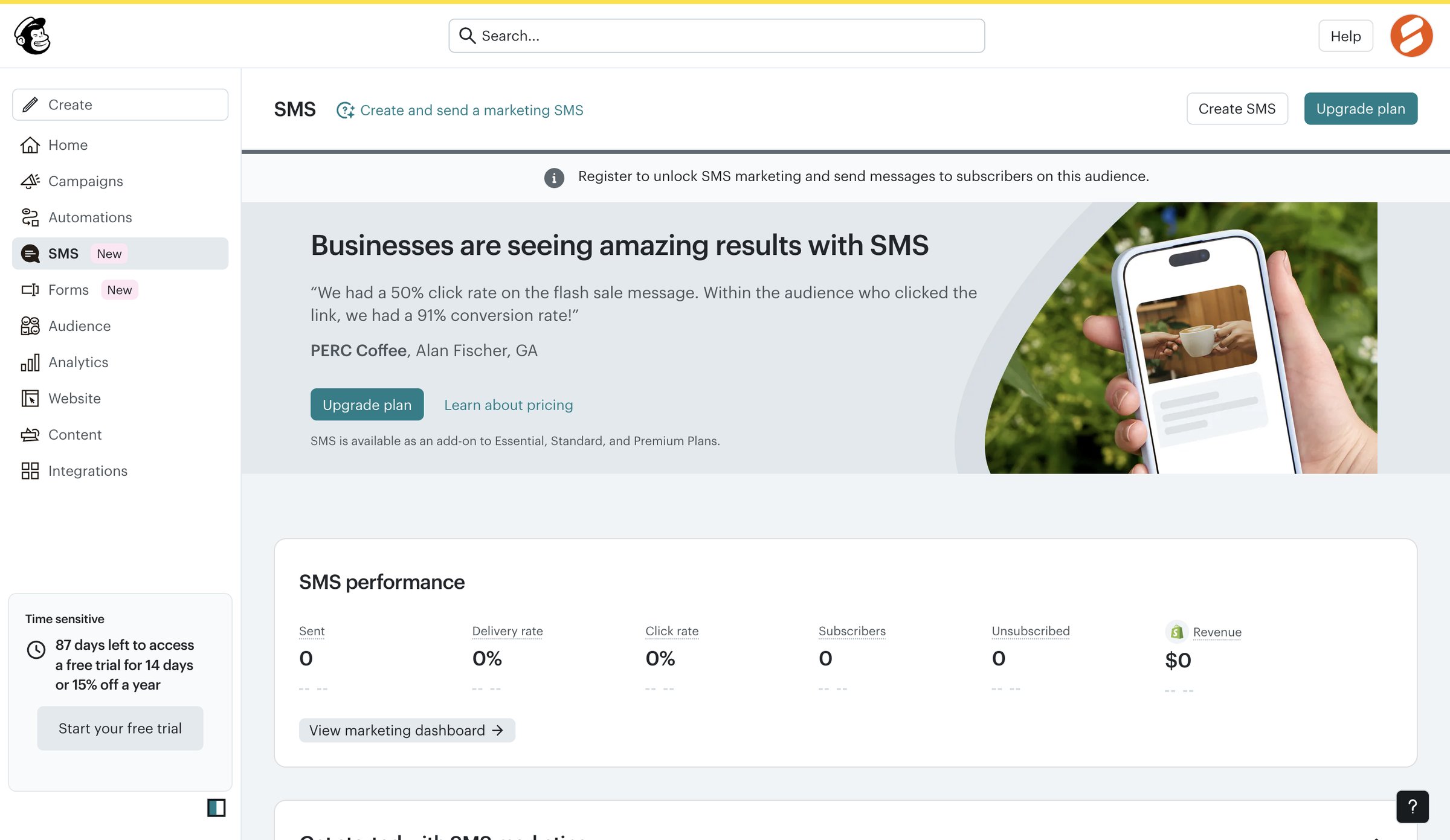Click the phone photo in the banner
The image size is (1450, 840).
coord(1181,338)
